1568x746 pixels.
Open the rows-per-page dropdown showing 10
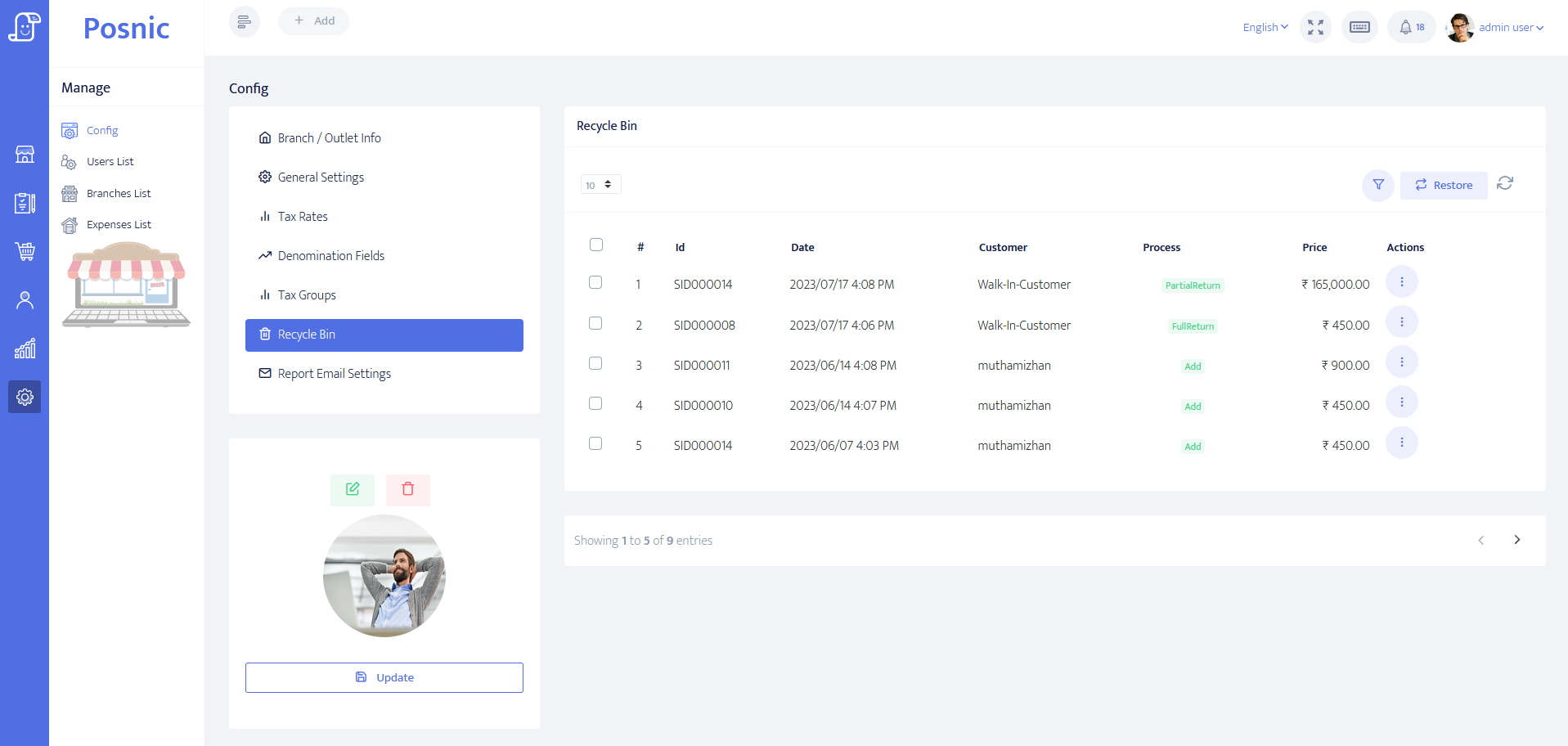click(600, 185)
